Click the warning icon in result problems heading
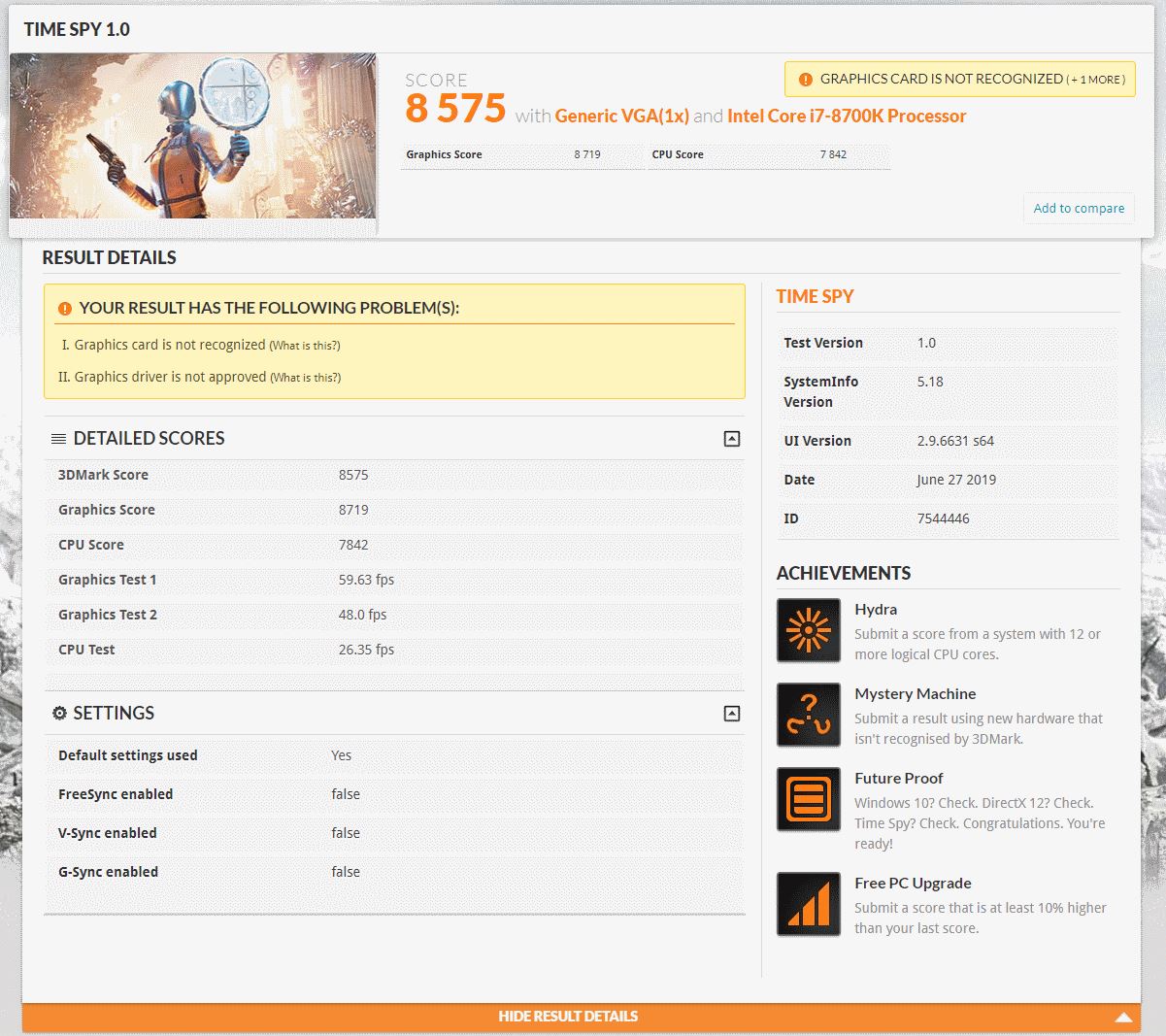 pyautogui.click(x=64, y=309)
